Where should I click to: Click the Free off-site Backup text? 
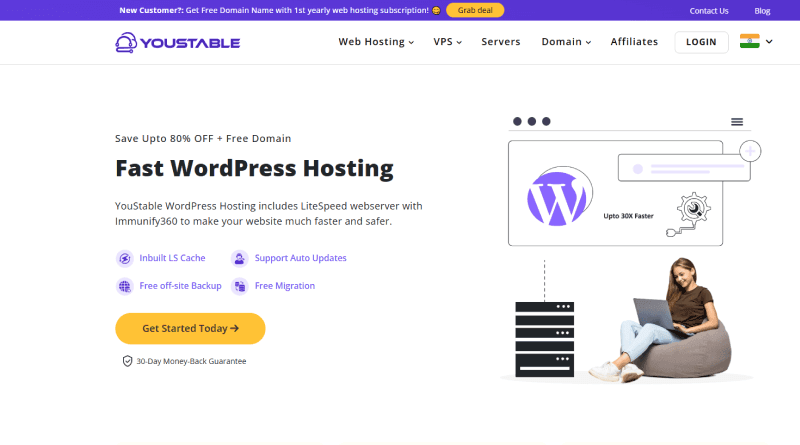tap(180, 286)
